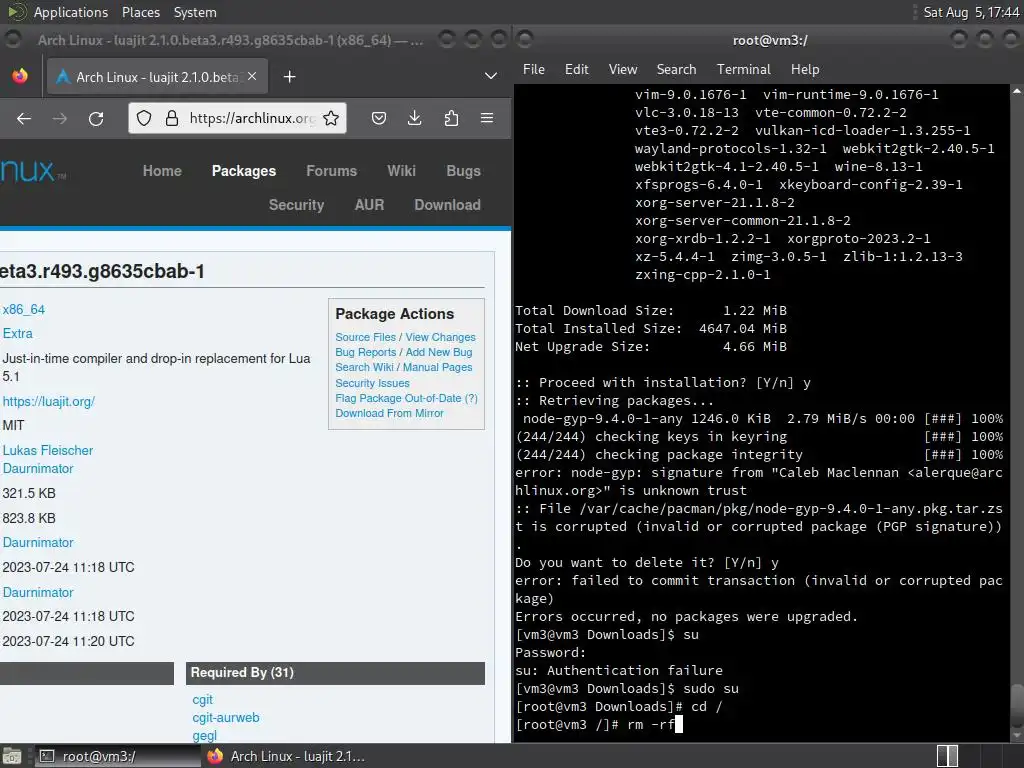Open the AUR nav link
The height and width of the screenshot is (768, 1024).
(369, 205)
